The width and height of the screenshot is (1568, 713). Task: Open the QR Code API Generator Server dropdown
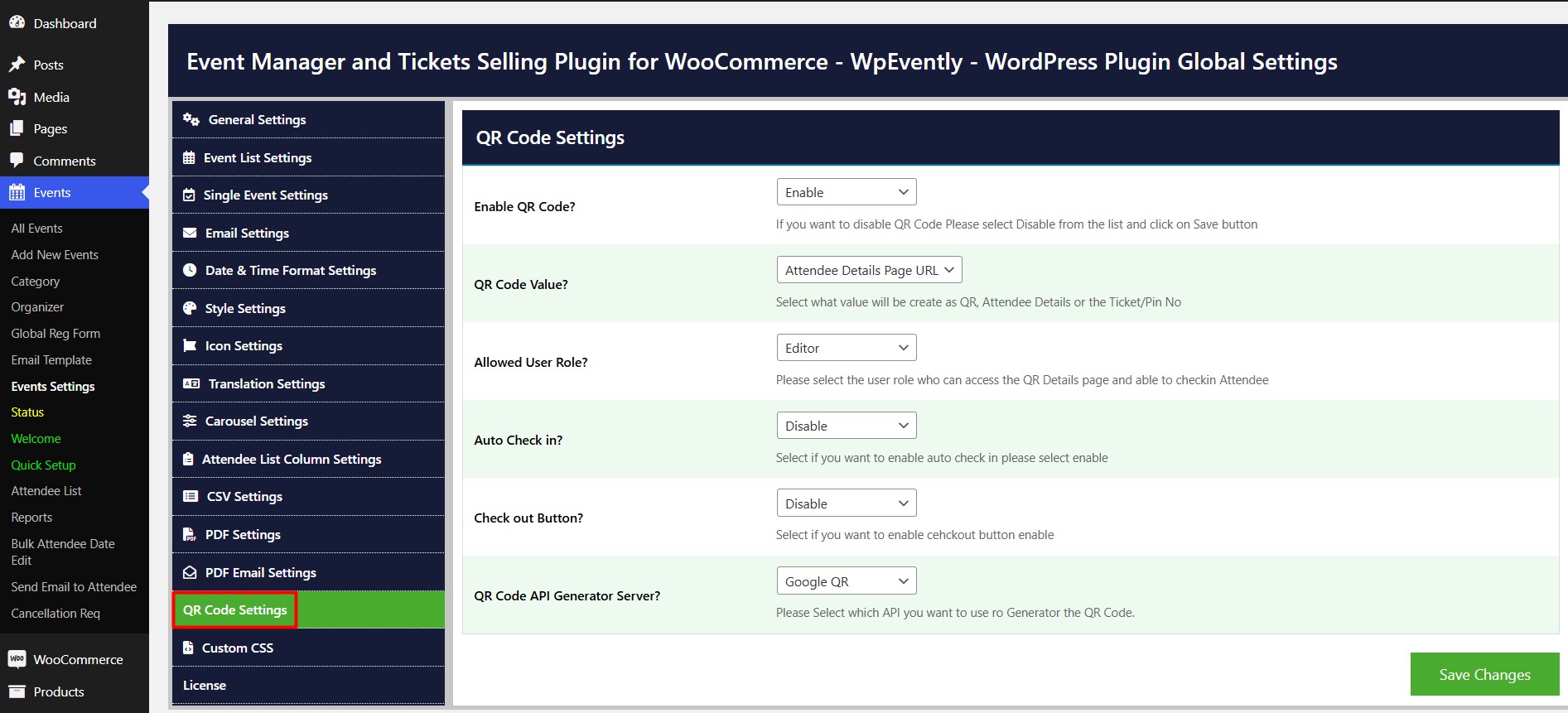tap(846, 581)
